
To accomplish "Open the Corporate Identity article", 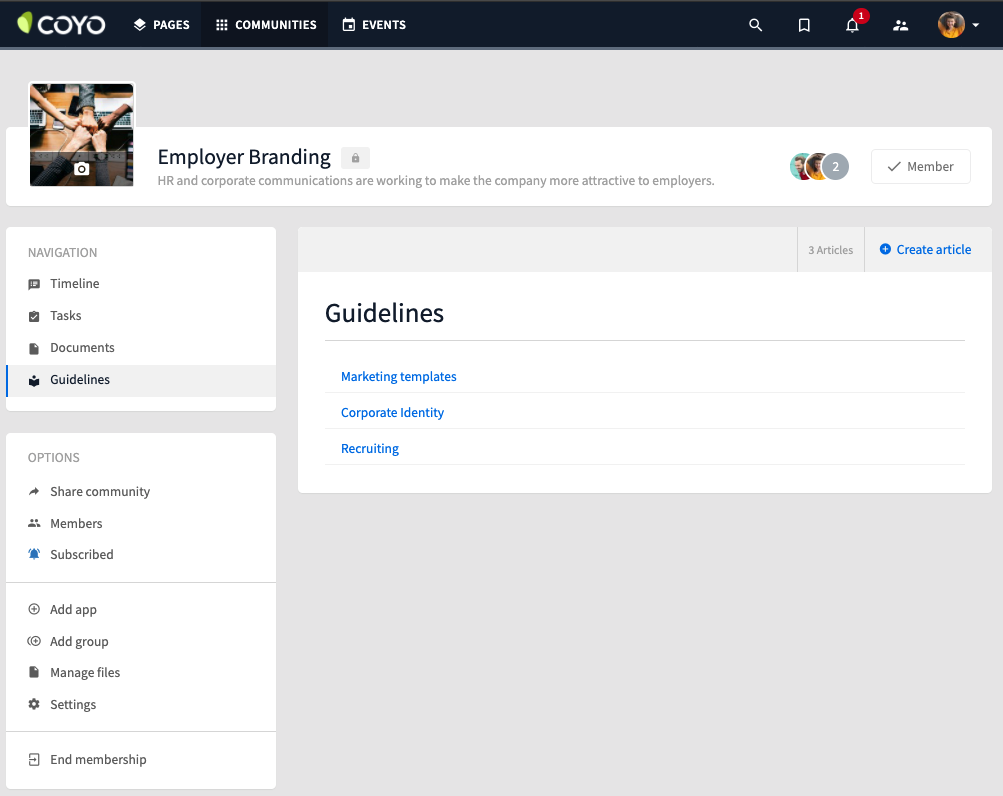I will [x=392, y=412].
